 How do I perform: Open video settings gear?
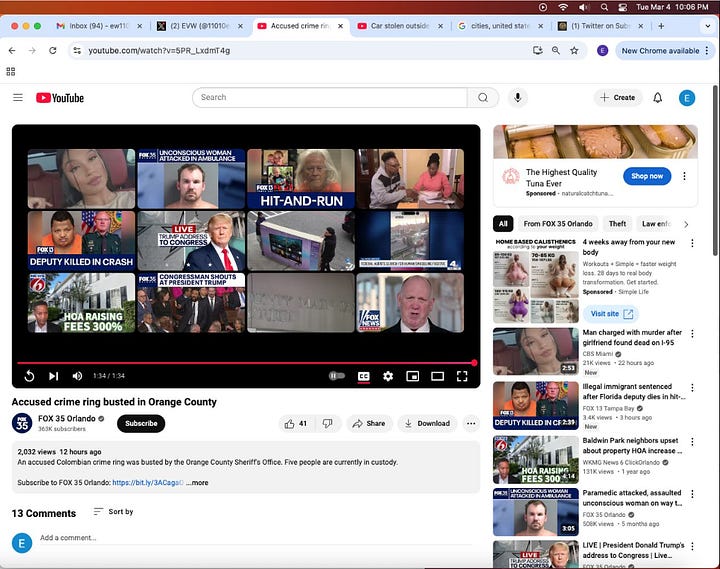tap(388, 376)
